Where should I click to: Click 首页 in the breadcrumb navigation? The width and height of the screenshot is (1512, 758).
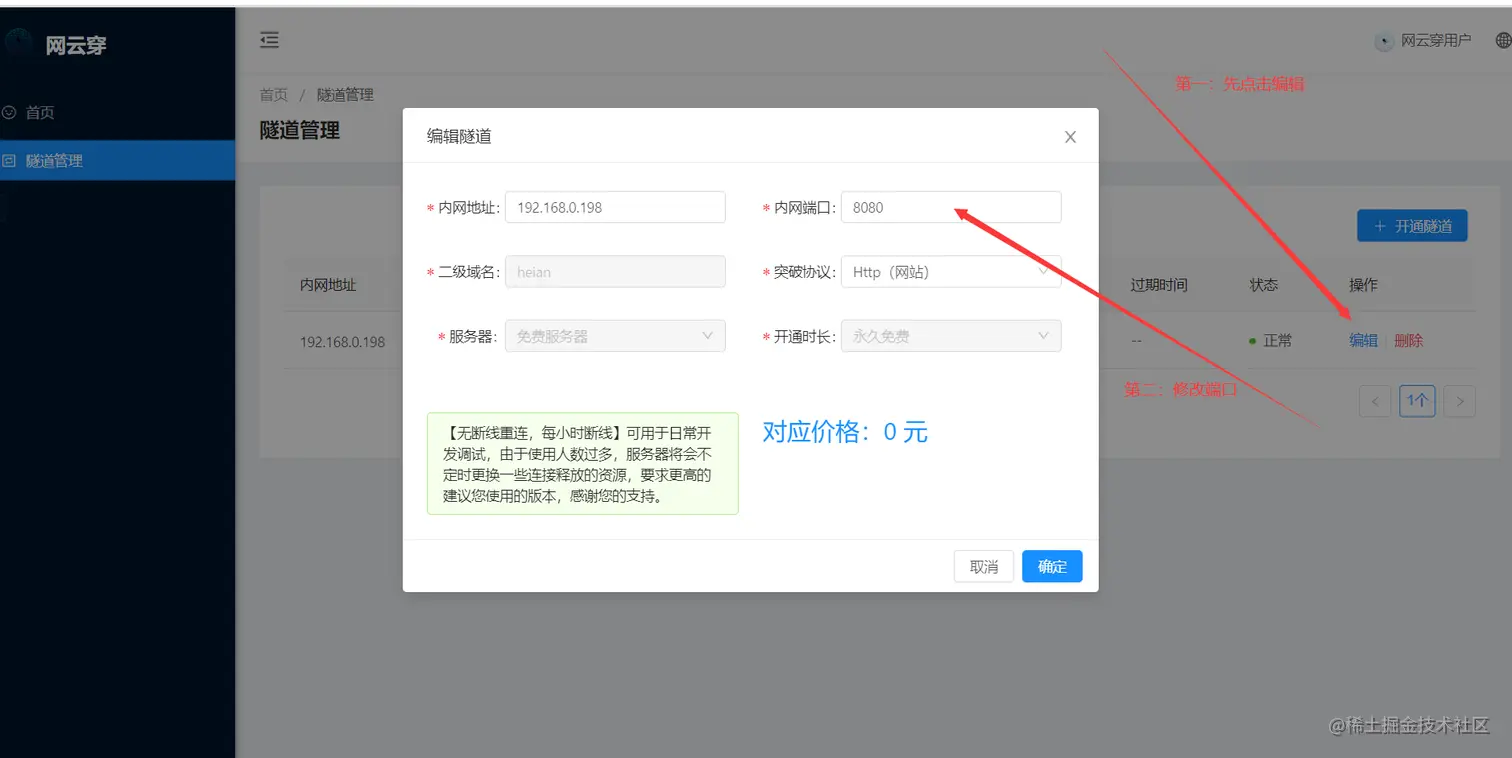pos(273,94)
